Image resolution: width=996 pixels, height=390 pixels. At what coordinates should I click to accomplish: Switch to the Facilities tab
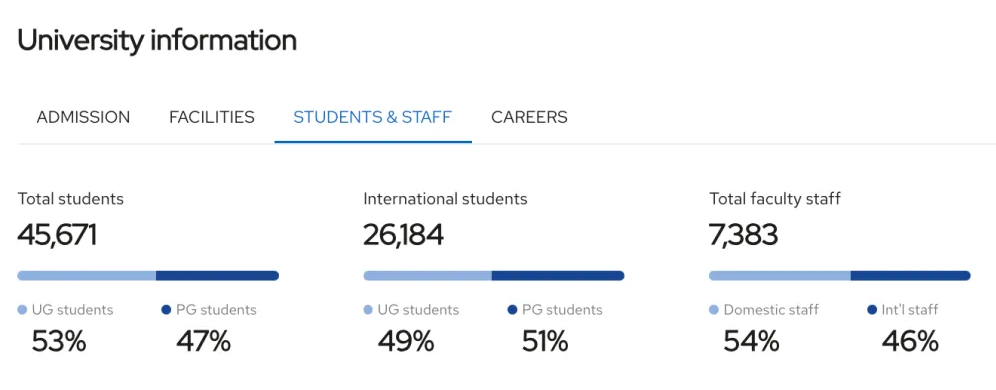(x=212, y=118)
